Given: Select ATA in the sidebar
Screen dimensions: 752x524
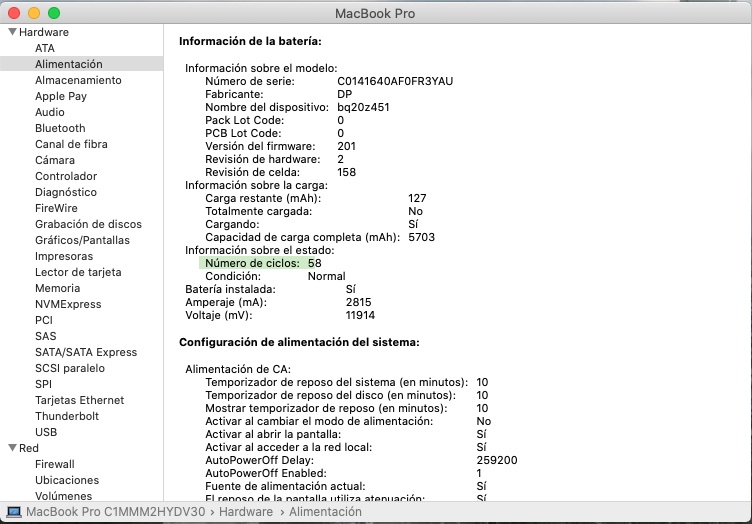Looking at the screenshot, I should click(x=45, y=48).
